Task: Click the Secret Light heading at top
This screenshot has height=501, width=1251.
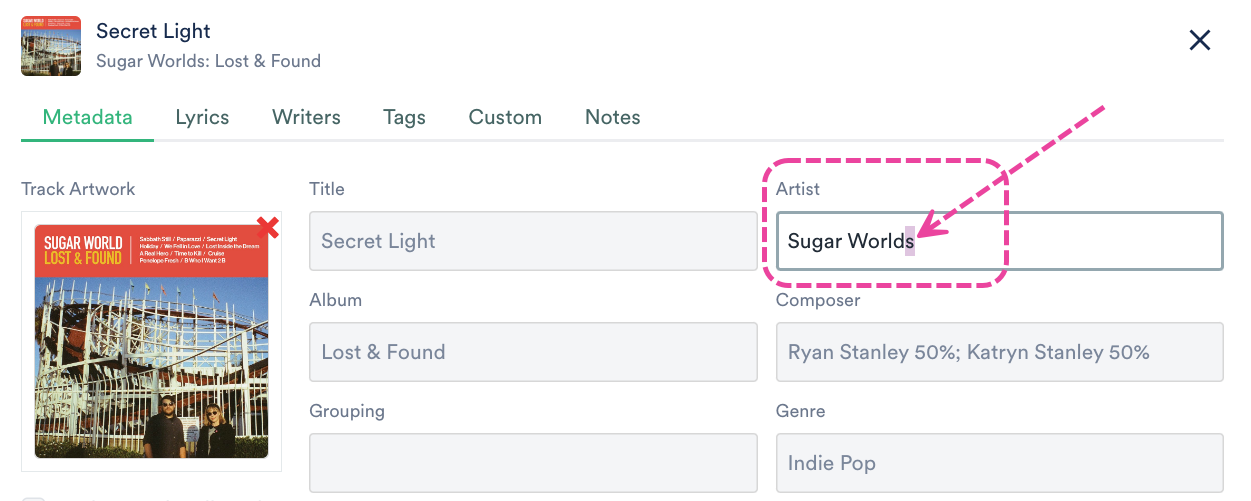Action: tap(153, 32)
